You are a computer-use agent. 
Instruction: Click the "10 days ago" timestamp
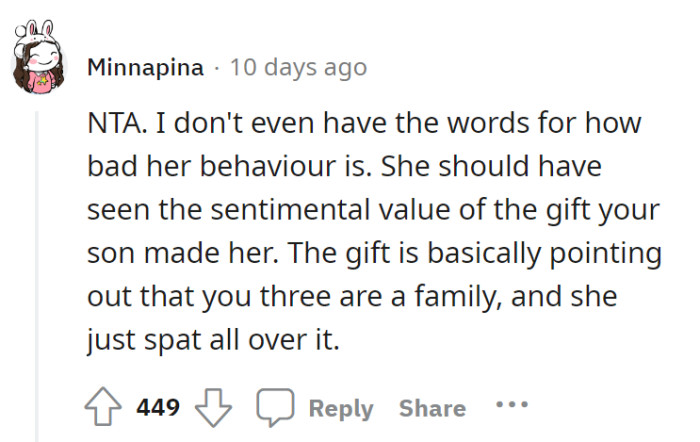point(298,68)
